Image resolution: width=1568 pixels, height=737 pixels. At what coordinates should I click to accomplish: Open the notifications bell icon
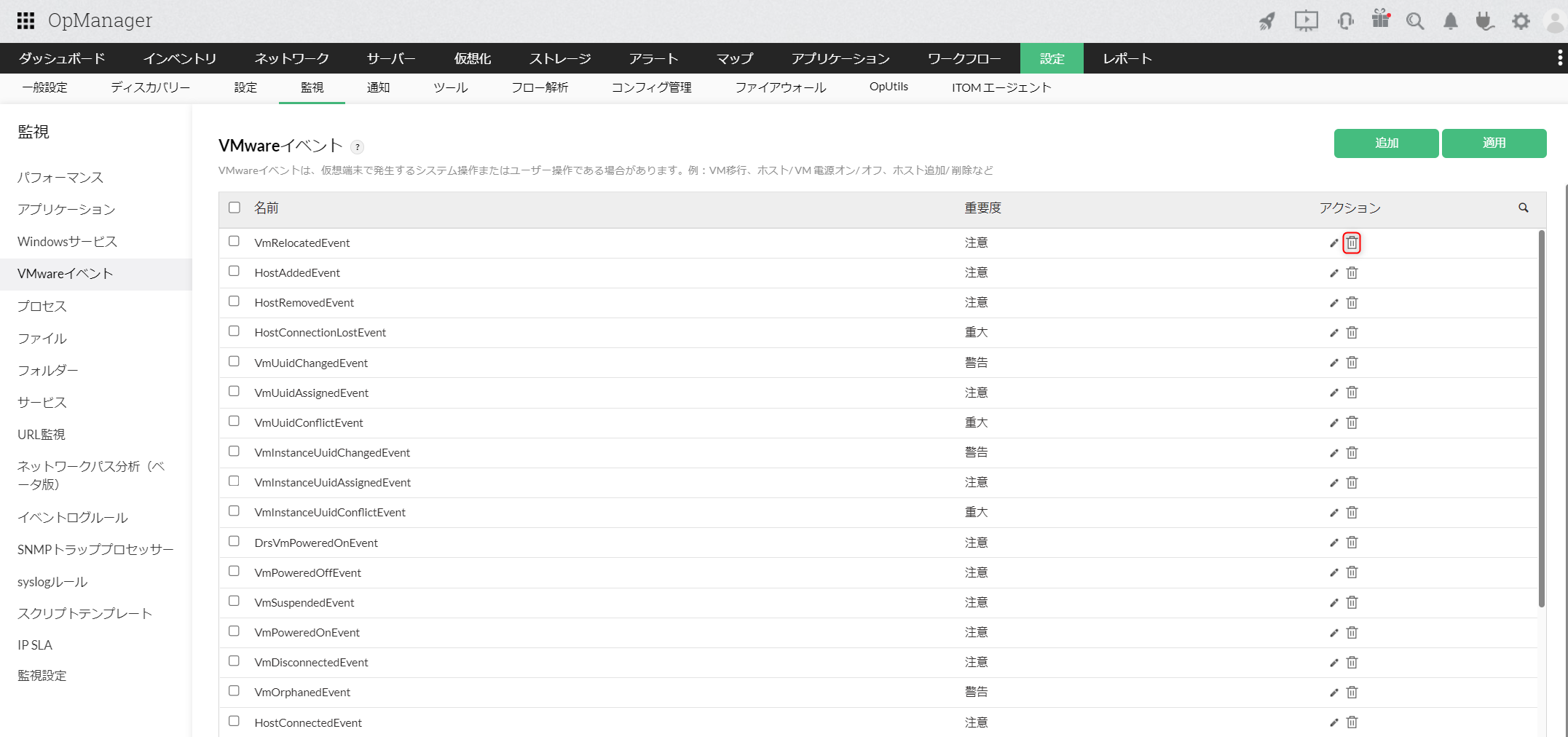1451,21
